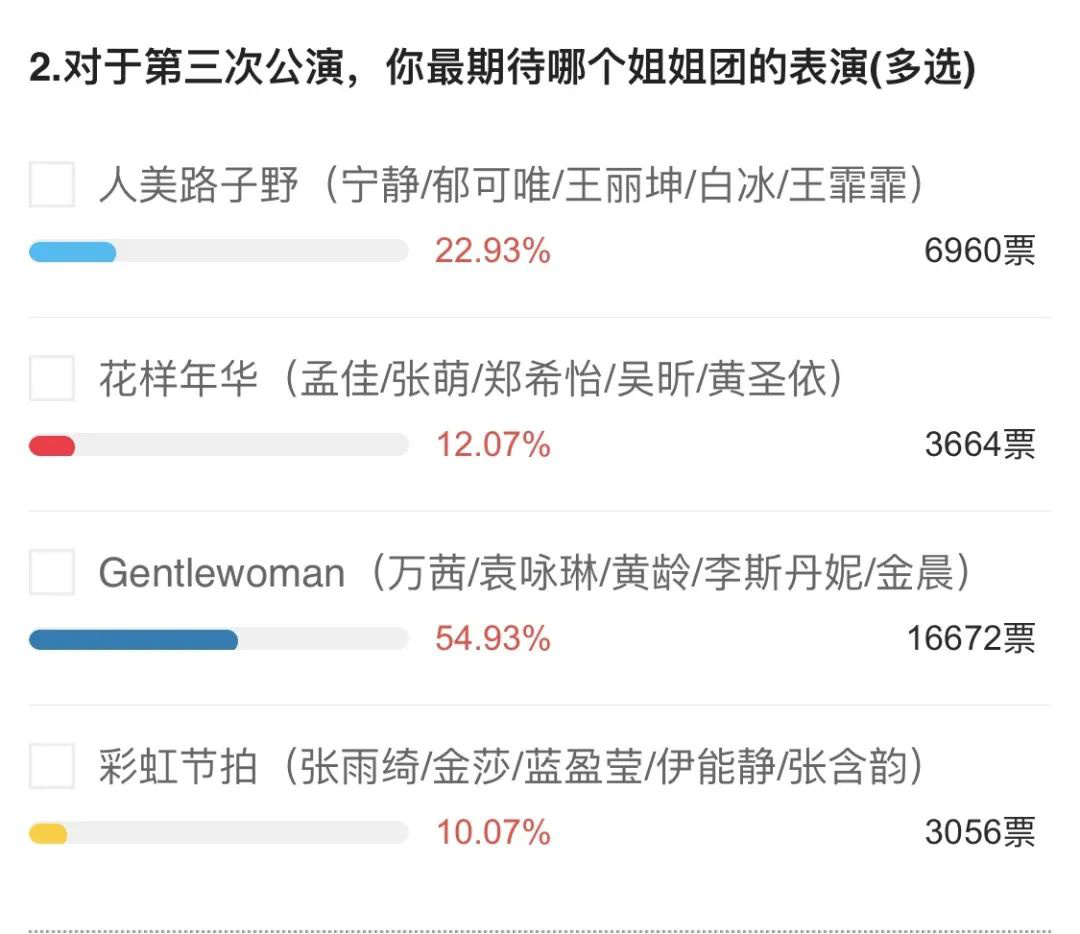This screenshot has height=934, width=1080.
Task: Select the Gentlewoman team label text
Action: (534, 572)
